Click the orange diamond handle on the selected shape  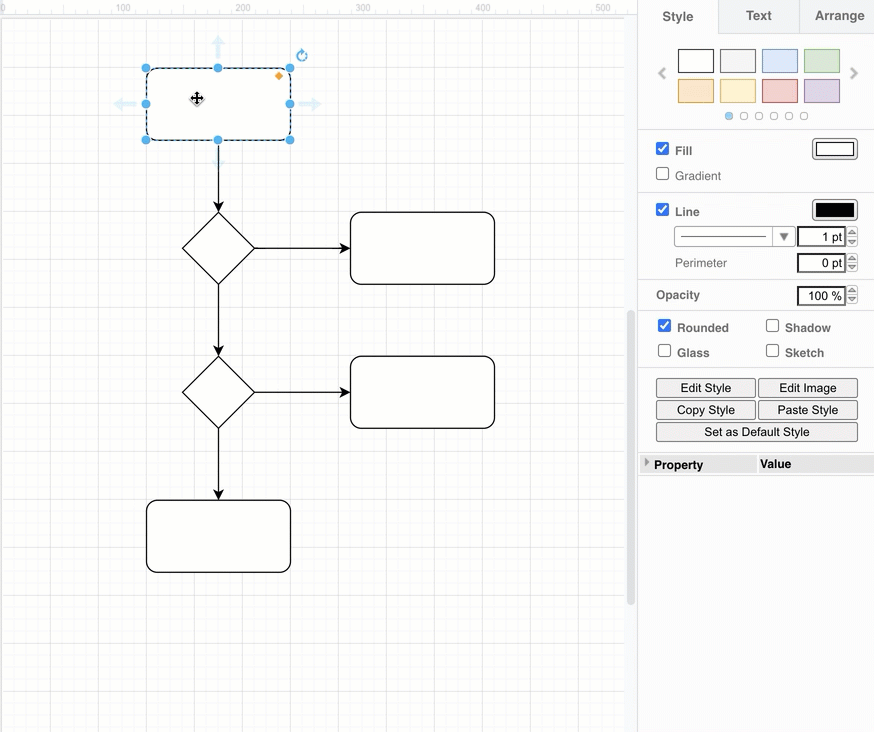[279, 75]
